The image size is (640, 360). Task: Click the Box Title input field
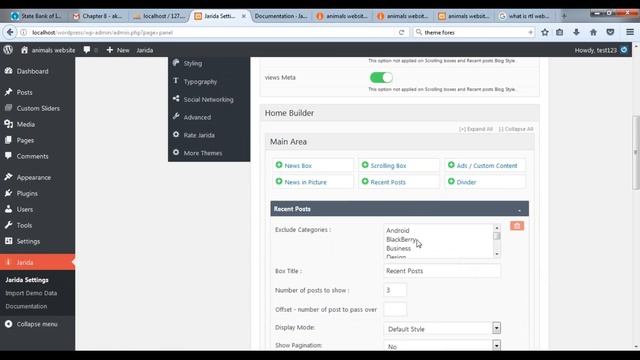point(442,271)
